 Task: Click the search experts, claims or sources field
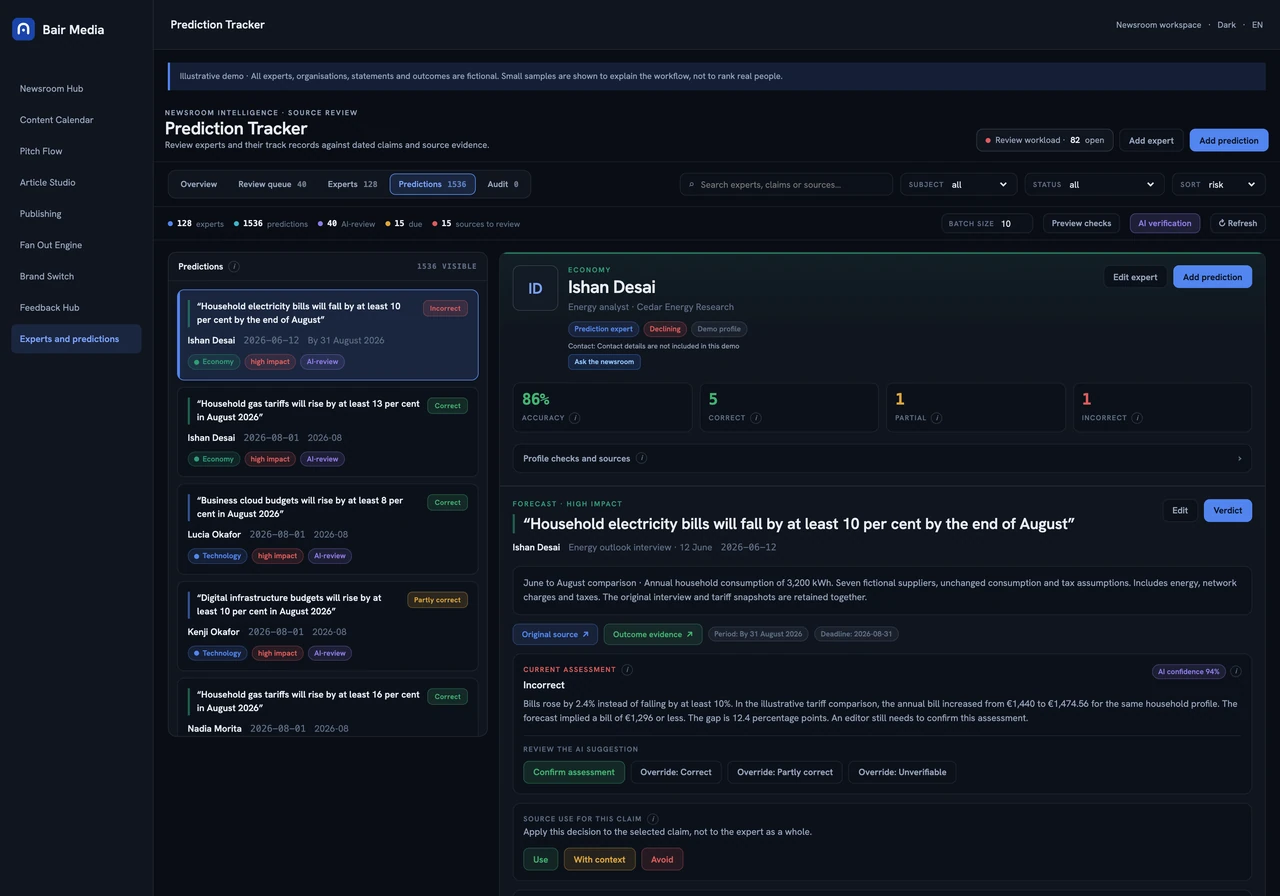(786, 184)
